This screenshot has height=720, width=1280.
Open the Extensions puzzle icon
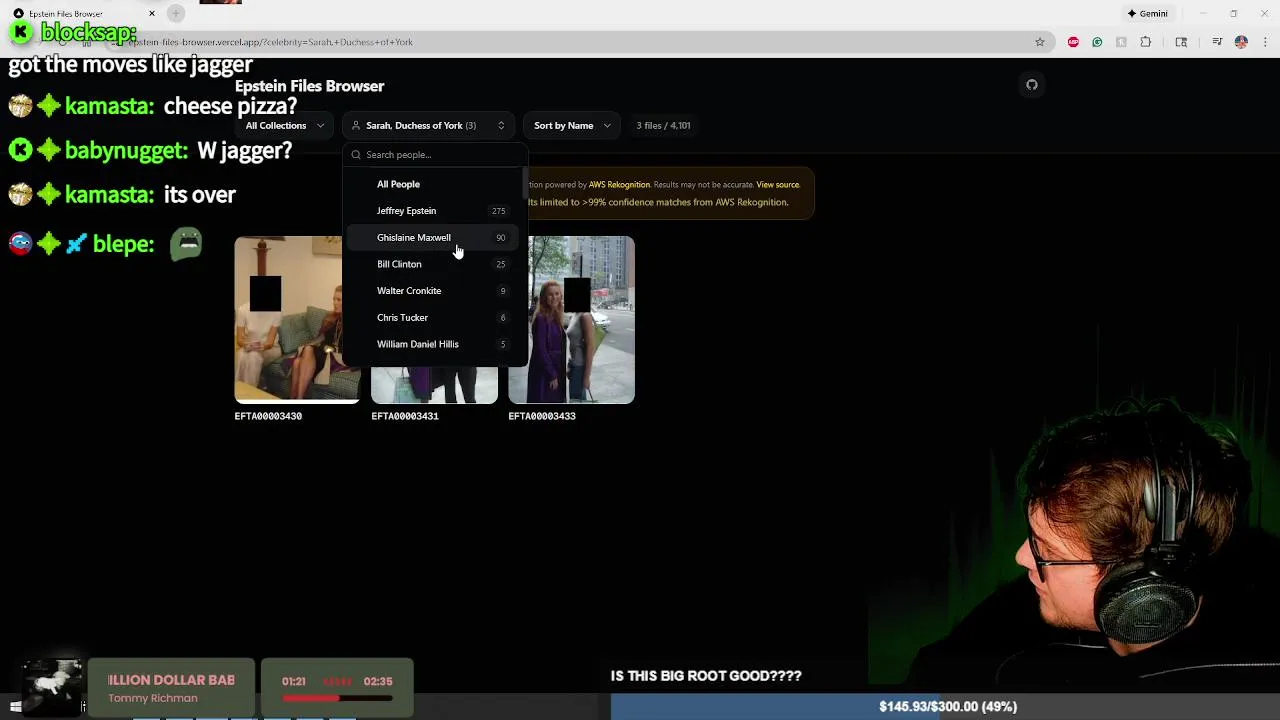coord(1146,42)
